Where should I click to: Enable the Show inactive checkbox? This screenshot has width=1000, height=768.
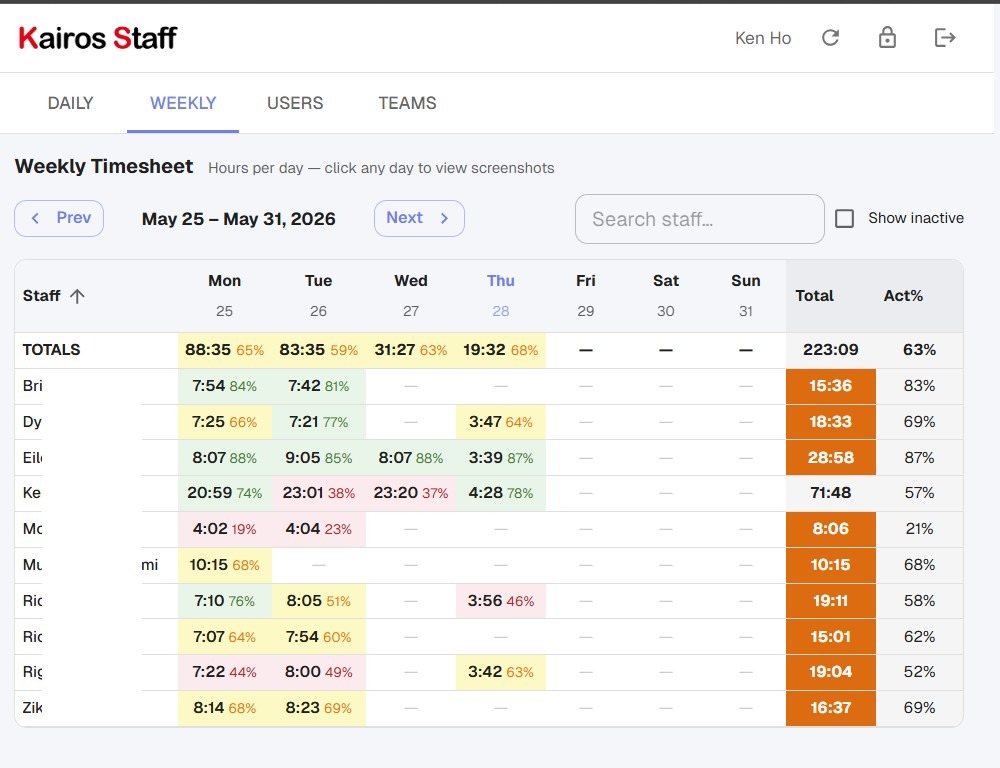[844, 218]
